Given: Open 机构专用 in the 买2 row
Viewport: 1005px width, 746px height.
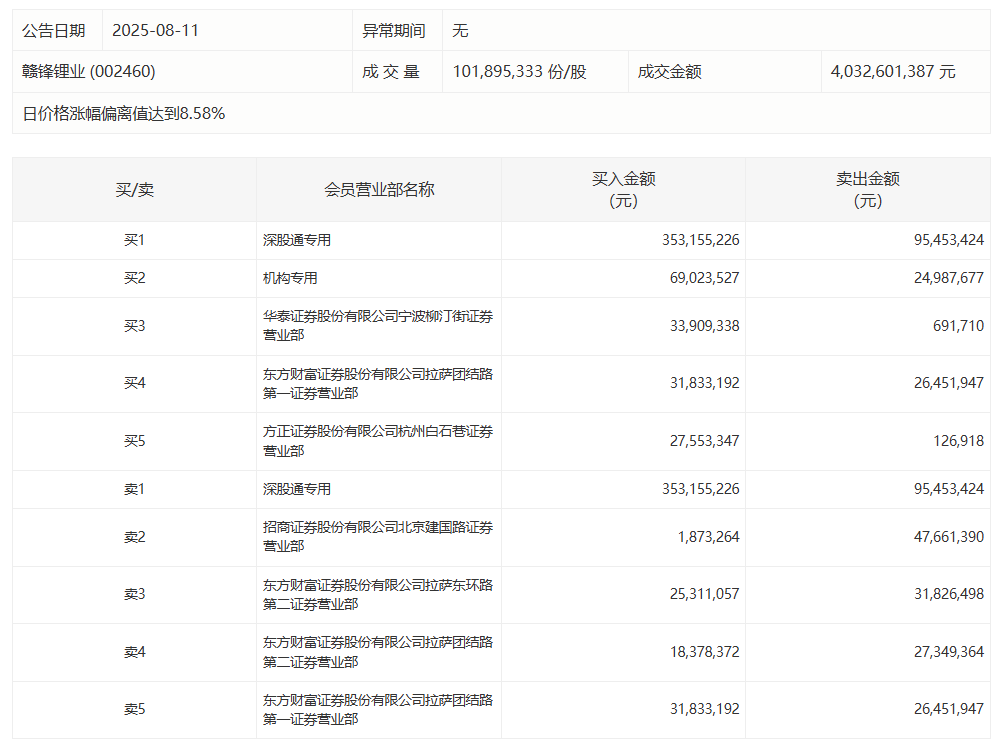Looking at the screenshot, I should pyautogui.click(x=290, y=278).
